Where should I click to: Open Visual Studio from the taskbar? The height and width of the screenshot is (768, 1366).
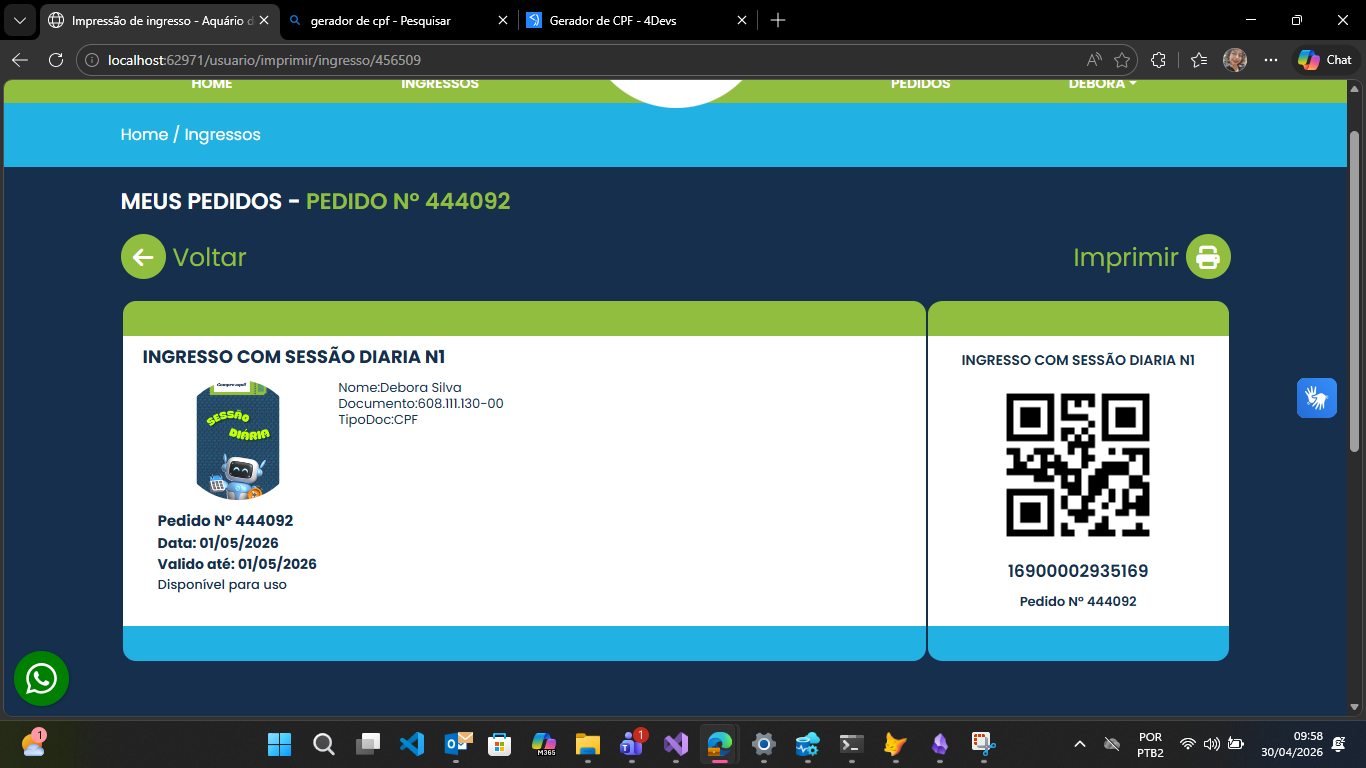coord(676,744)
